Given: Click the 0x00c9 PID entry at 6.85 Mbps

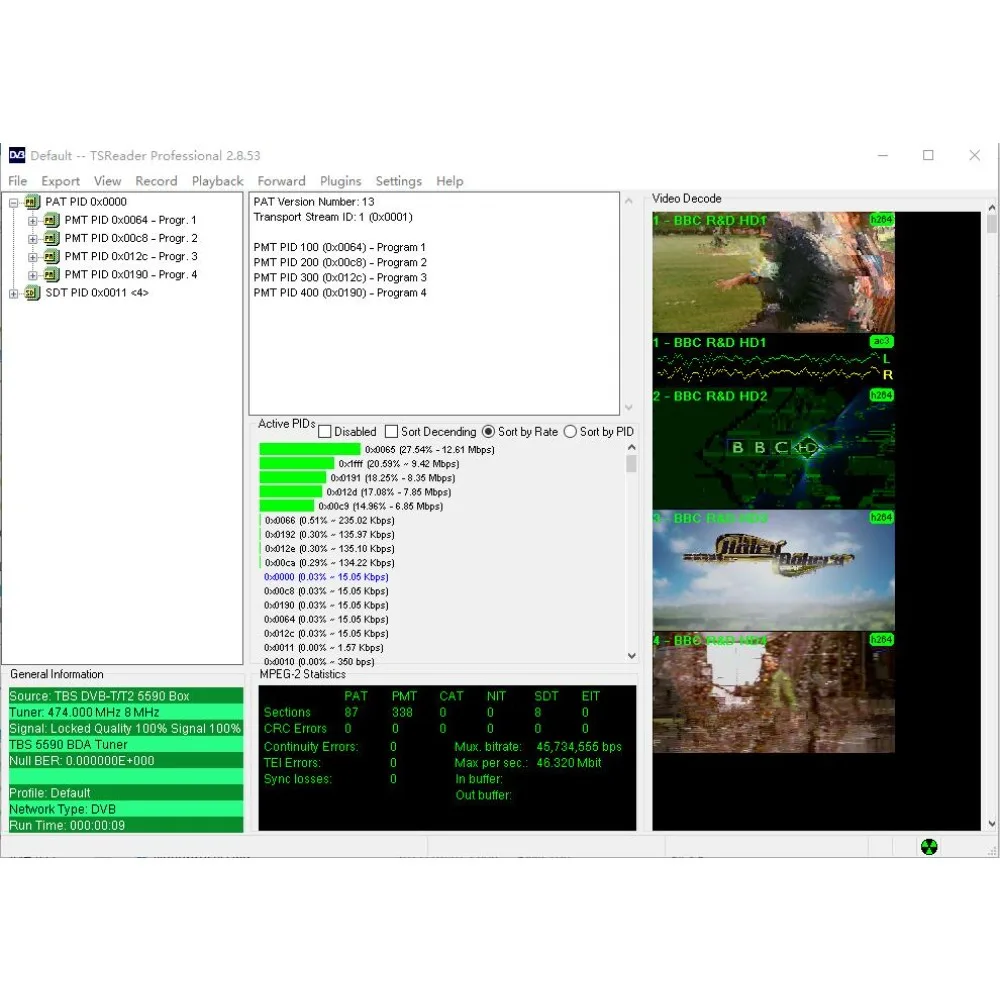Looking at the screenshot, I should 381,506.
